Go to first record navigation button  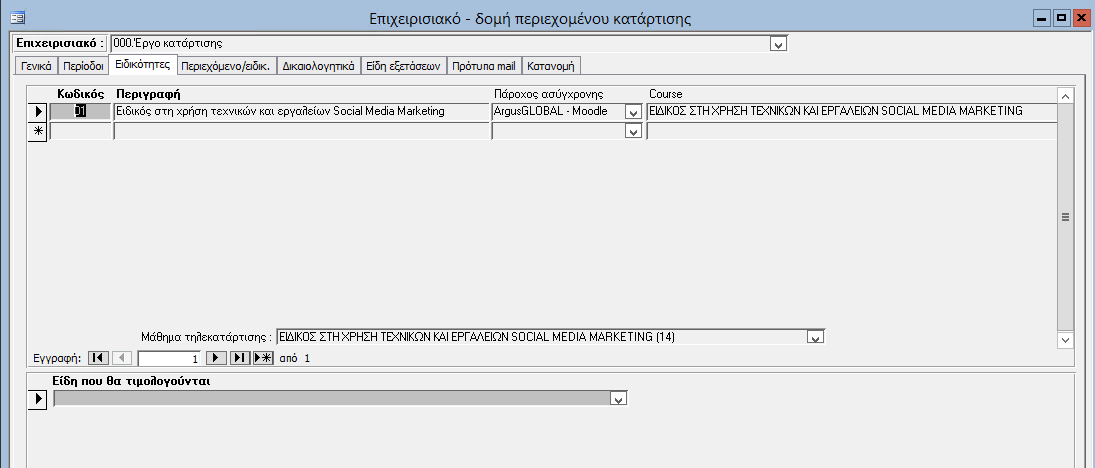(x=98, y=358)
